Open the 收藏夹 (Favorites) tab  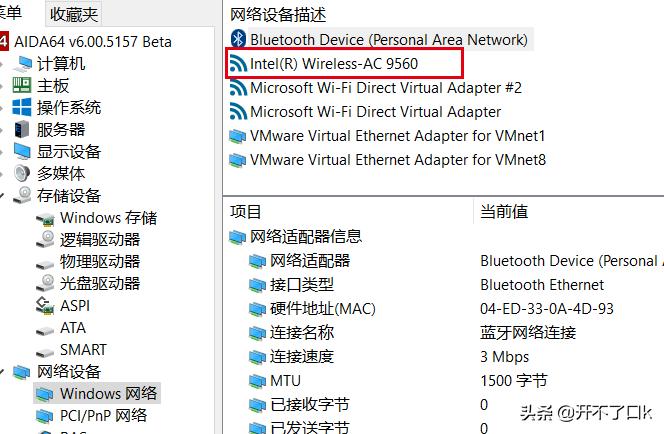pos(73,13)
